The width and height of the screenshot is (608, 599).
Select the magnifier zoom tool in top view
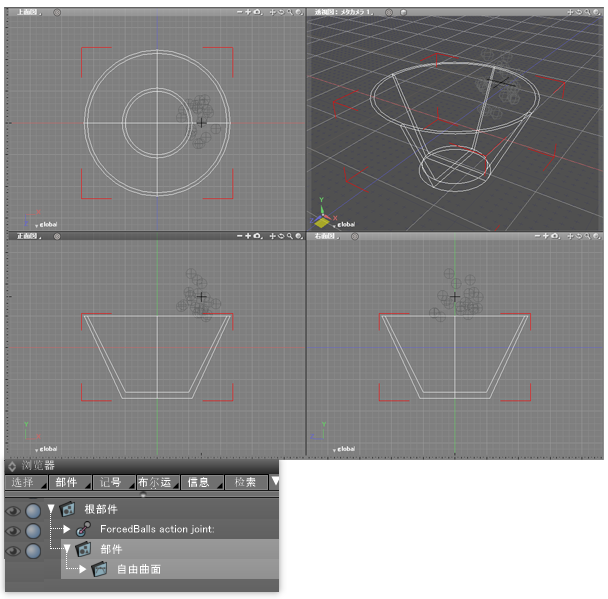pos(290,12)
